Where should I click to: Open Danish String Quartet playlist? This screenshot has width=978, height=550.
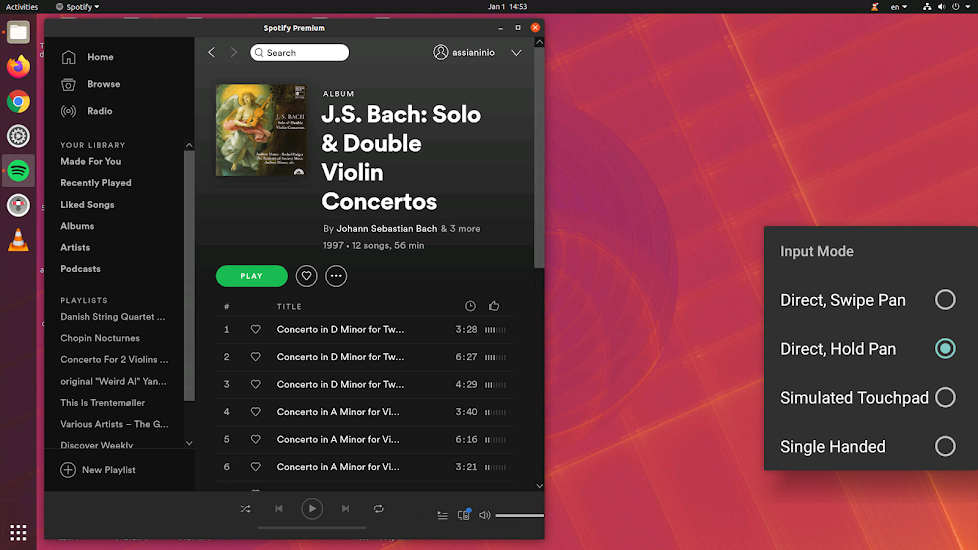[113, 317]
